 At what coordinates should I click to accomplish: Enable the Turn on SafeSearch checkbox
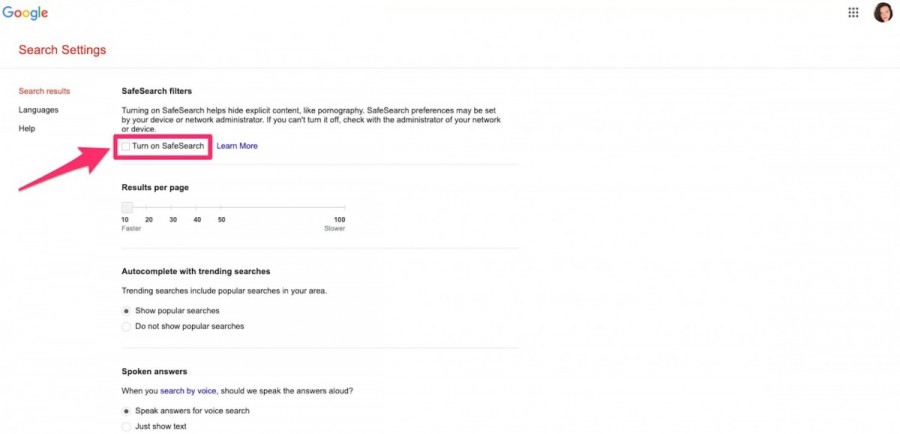tap(126, 146)
